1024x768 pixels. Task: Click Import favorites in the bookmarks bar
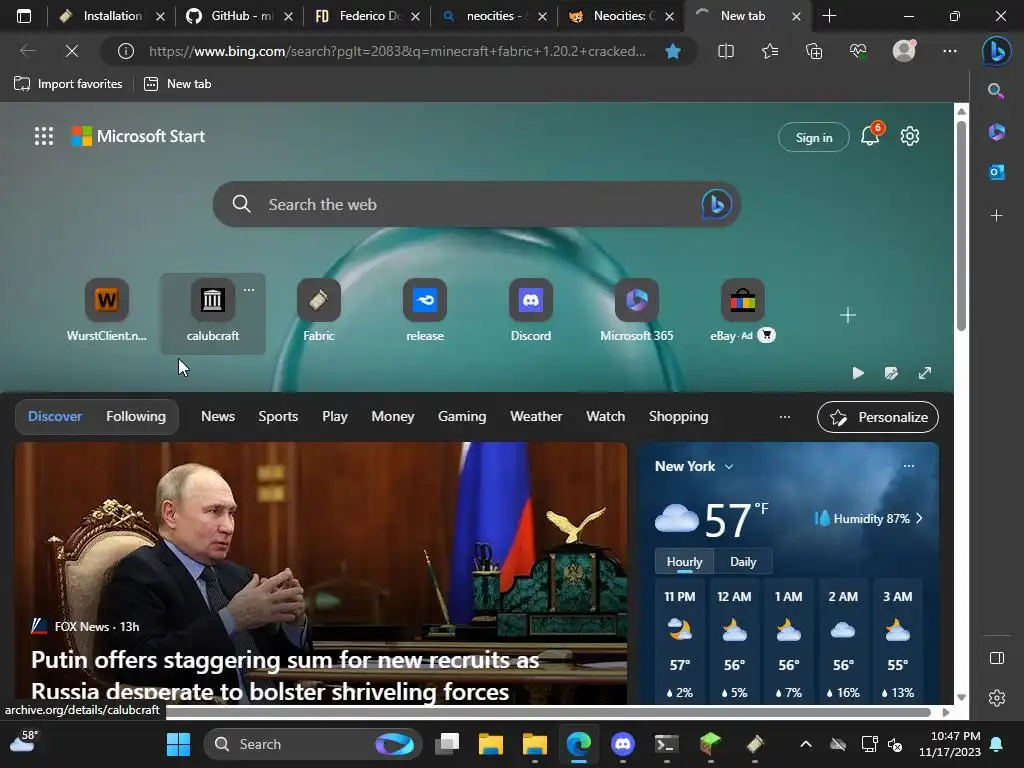pos(68,84)
